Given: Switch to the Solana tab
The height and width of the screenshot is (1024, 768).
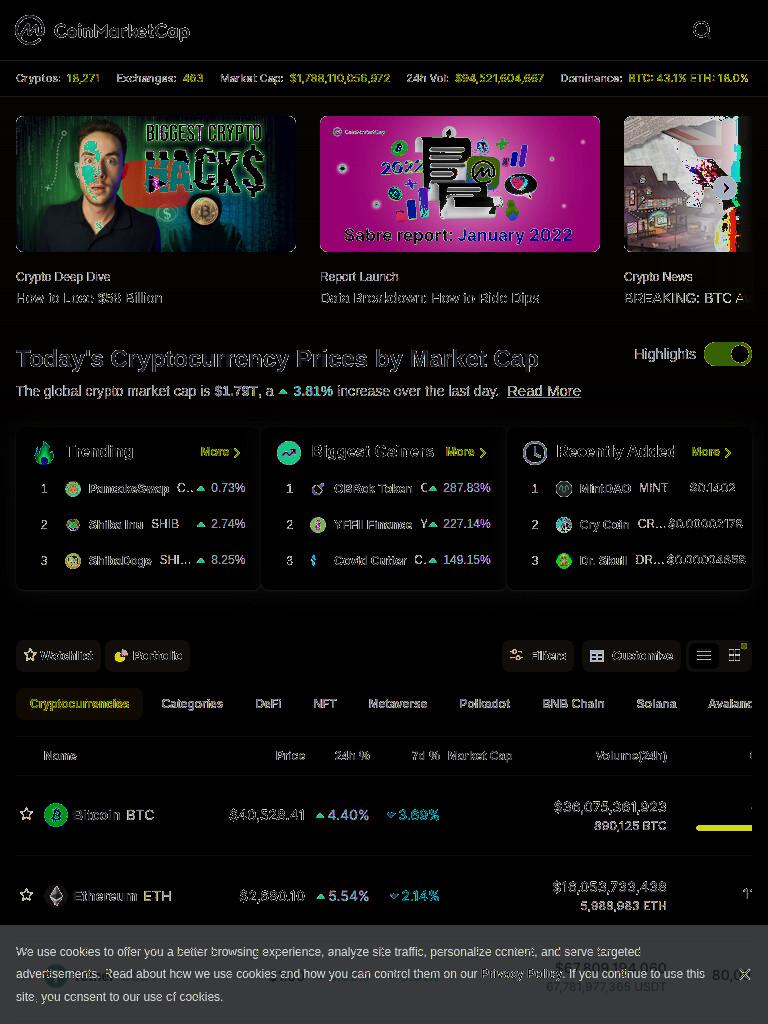Looking at the screenshot, I should pos(656,704).
